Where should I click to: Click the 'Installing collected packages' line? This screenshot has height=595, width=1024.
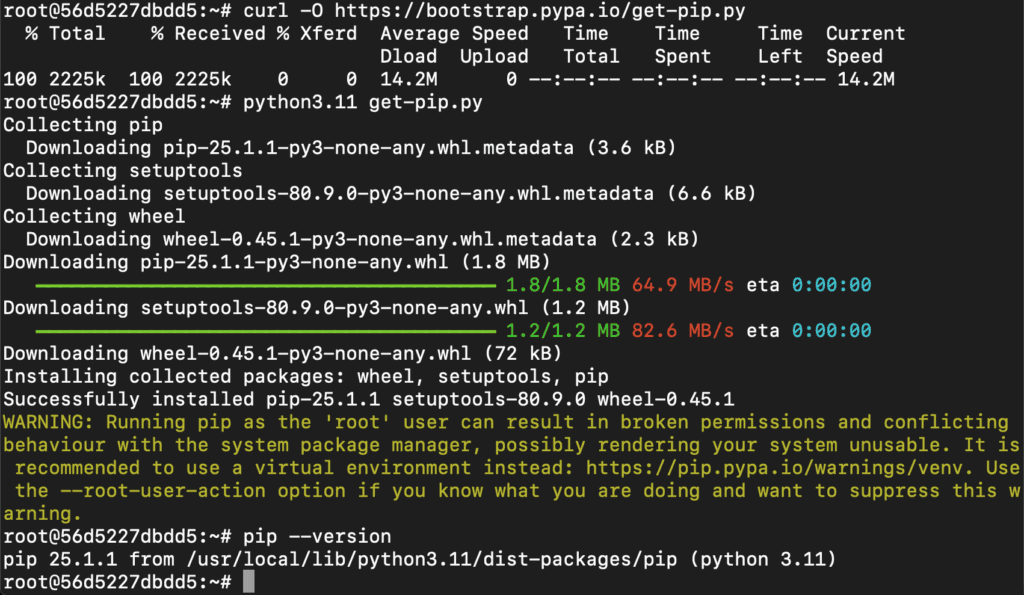click(x=306, y=377)
